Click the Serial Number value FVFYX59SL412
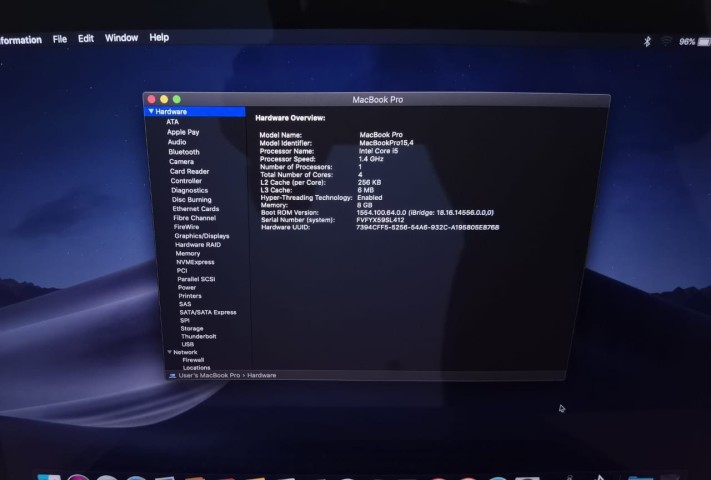This screenshot has height=480, width=711. 380,220
